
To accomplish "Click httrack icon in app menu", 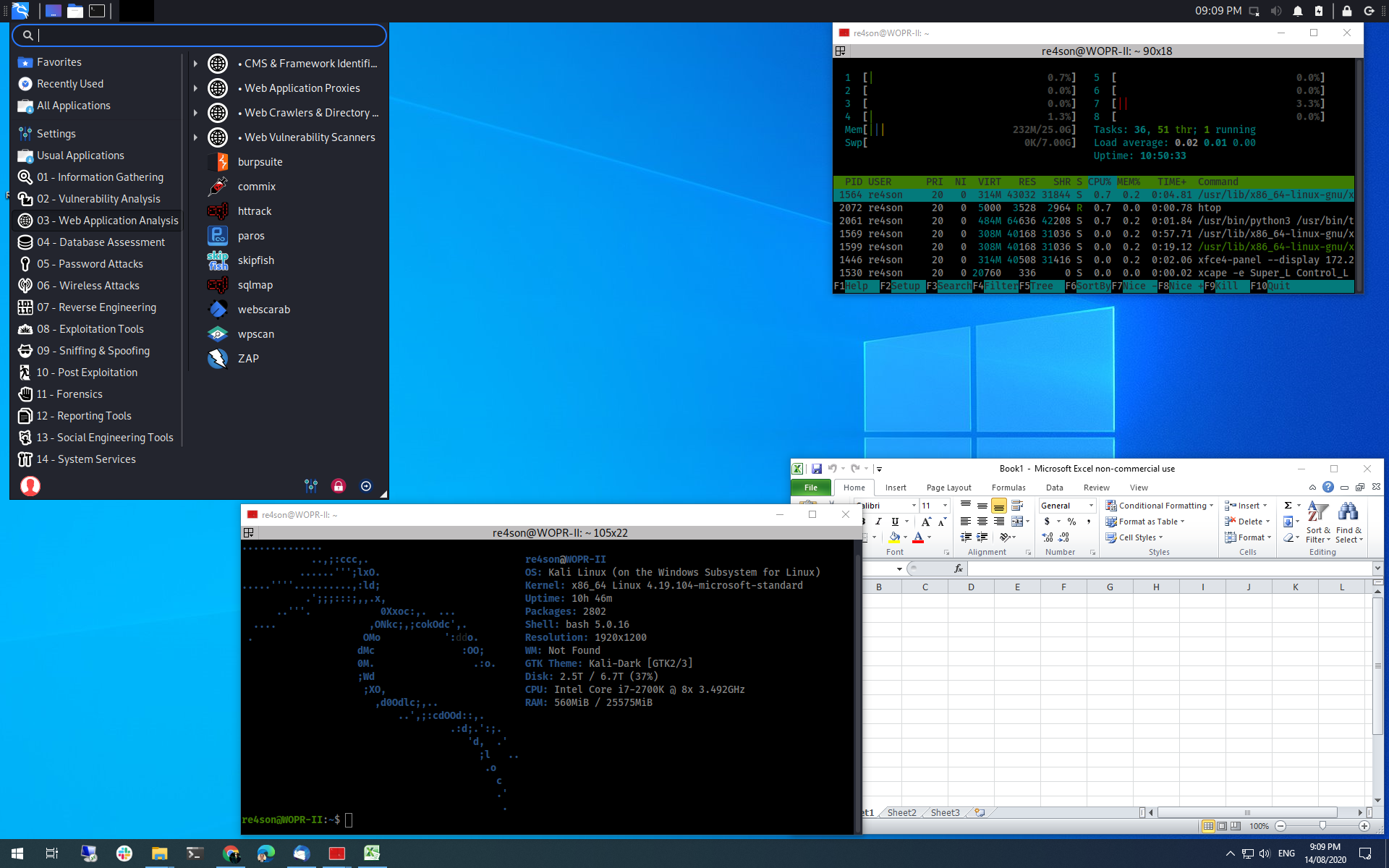I will click(x=217, y=211).
